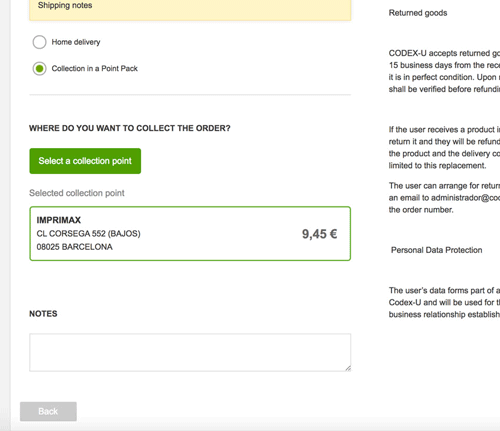Open the Select a collection point button
This screenshot has height=431, width=500.
click(85, 161)
